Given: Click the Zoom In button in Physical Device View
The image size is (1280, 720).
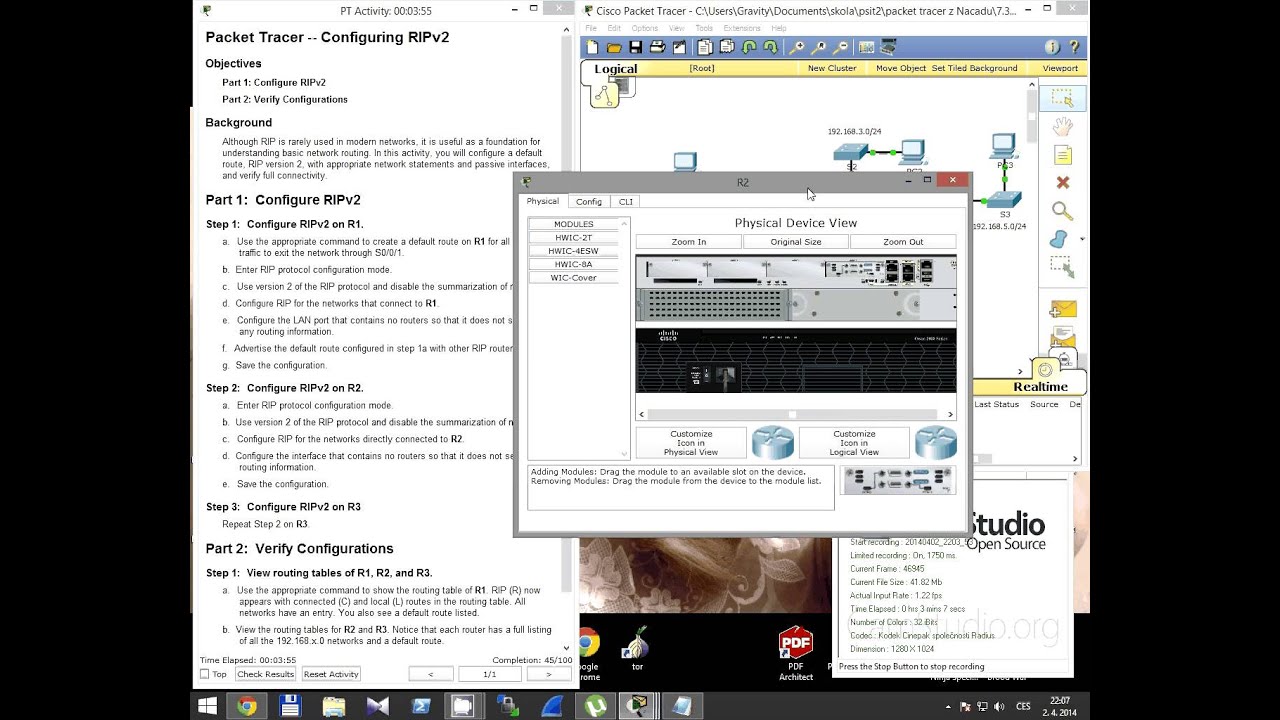Looking at the screenshot, I should click(689, 242).
